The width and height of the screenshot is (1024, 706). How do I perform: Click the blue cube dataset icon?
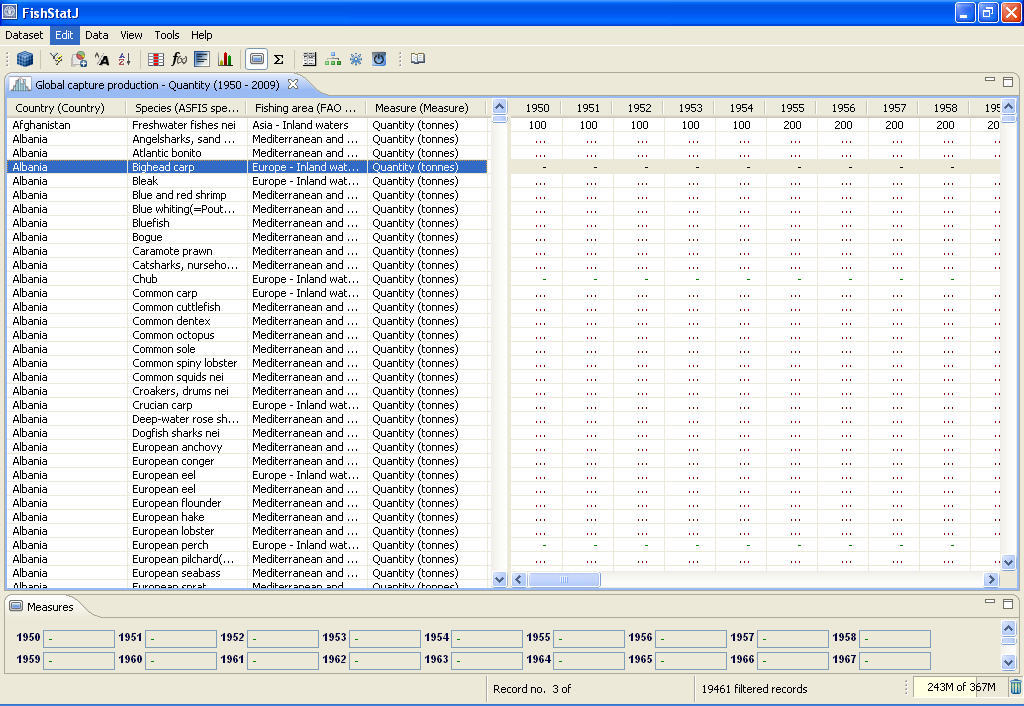(25, 58)
